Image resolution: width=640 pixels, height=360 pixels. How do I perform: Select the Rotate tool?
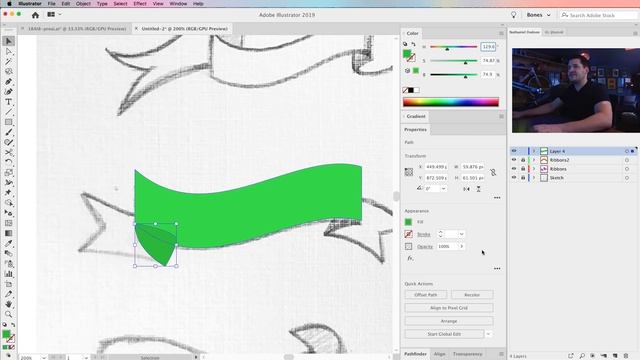[9, 162]
